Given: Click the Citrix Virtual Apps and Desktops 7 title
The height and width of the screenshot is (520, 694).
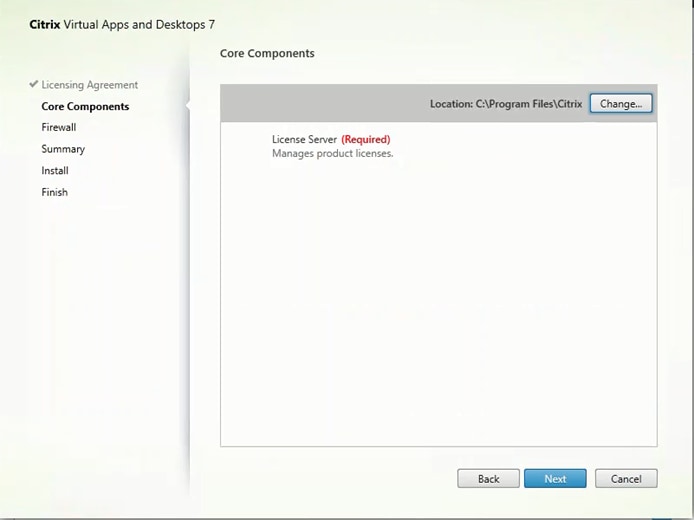Looking at the screenshot, I should 122,24.
